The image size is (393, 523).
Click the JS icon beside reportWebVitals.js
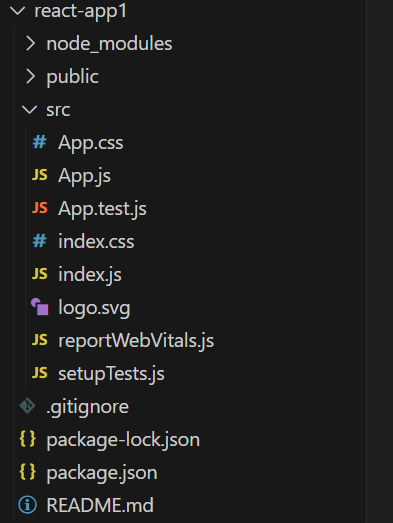(40, 340)
